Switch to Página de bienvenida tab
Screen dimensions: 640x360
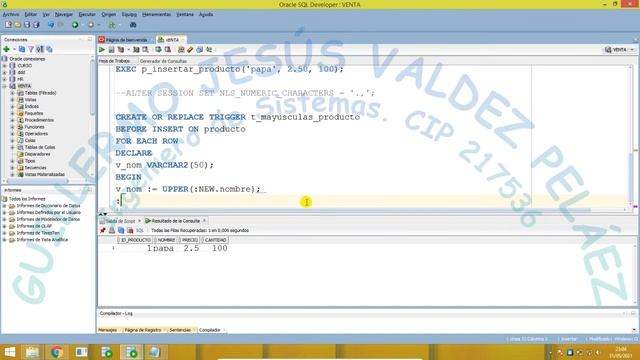point(126,40)
